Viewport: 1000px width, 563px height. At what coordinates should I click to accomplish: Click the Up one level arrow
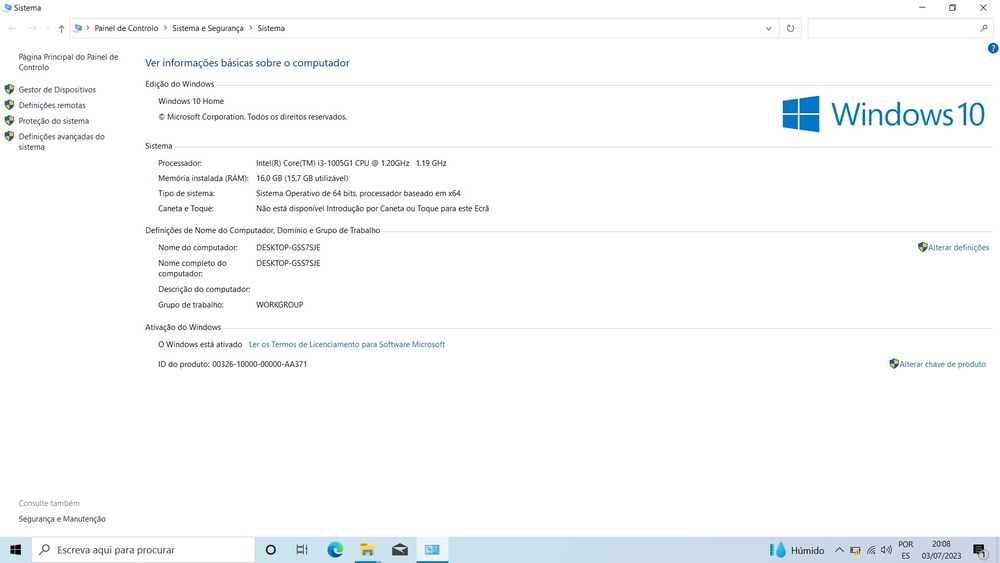61,28
